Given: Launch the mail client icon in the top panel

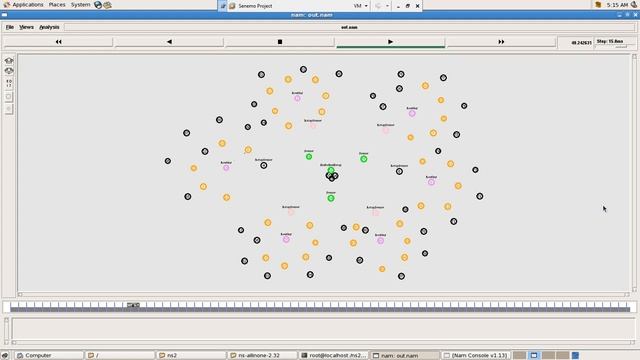Looking at the screenshot, I should tap(107, 5).
